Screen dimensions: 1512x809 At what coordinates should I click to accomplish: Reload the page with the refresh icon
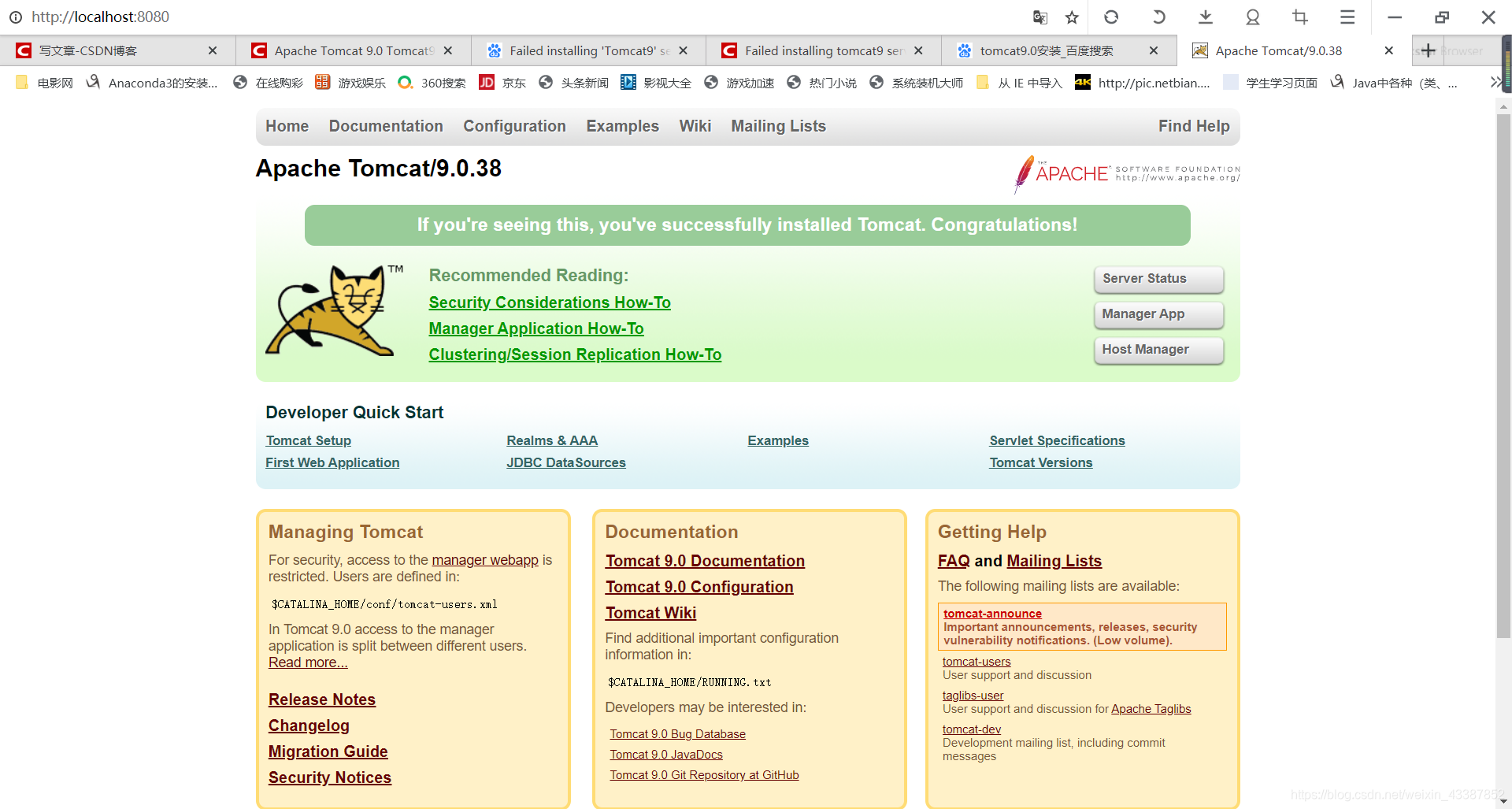pyautogui.click(x=1111, y=17)
